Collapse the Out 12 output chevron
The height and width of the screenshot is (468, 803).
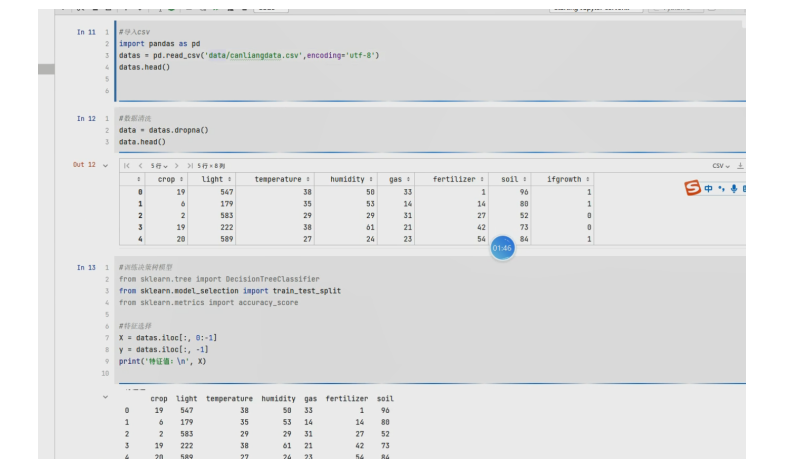[x=105, y=165]
